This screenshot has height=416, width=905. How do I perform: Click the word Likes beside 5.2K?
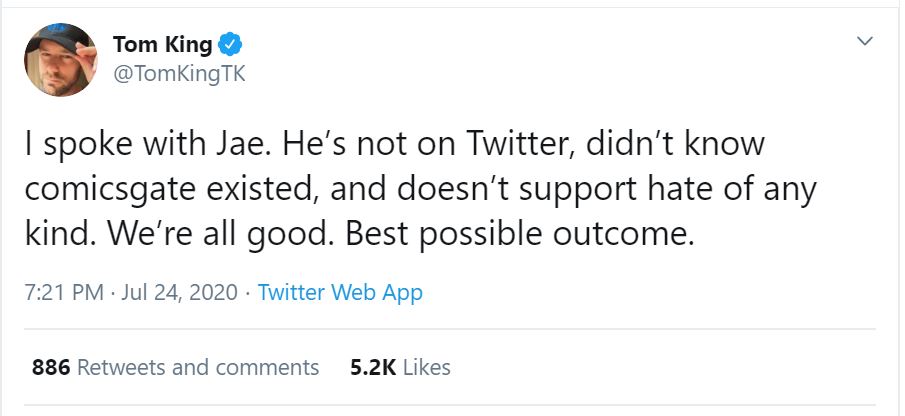(426, 367)
